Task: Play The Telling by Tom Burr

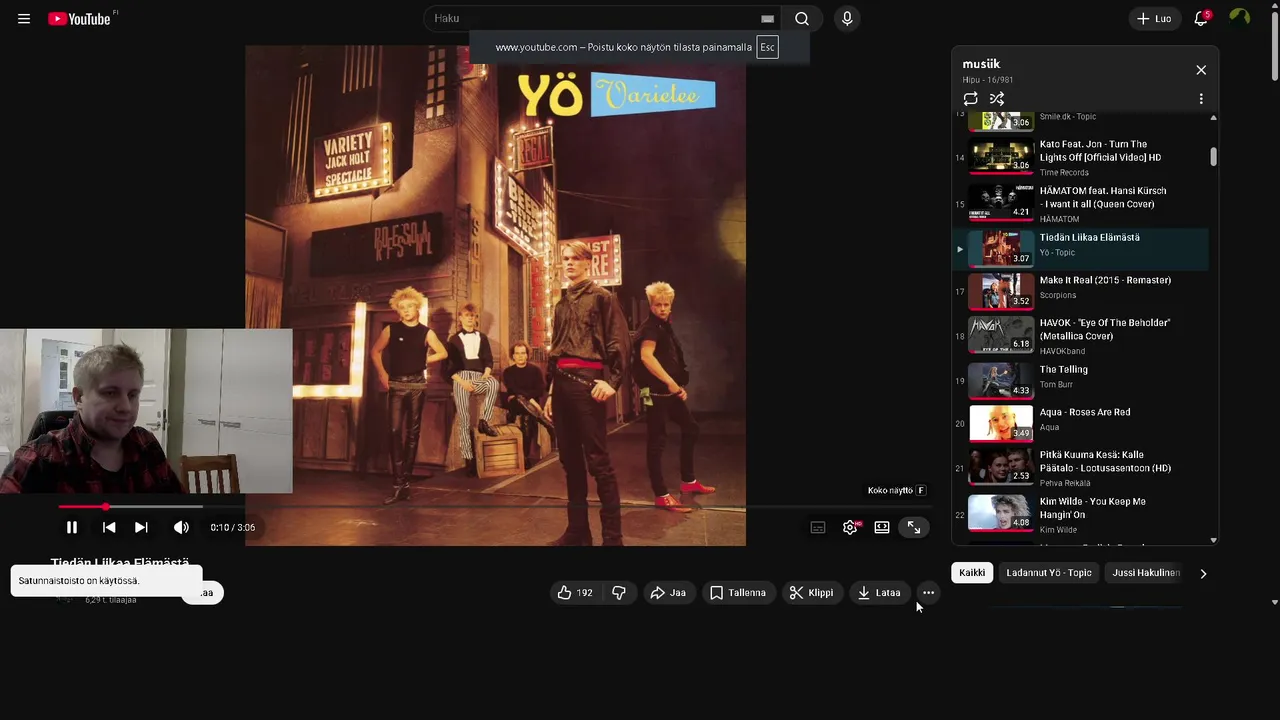Action: [x=1080, y=380]
